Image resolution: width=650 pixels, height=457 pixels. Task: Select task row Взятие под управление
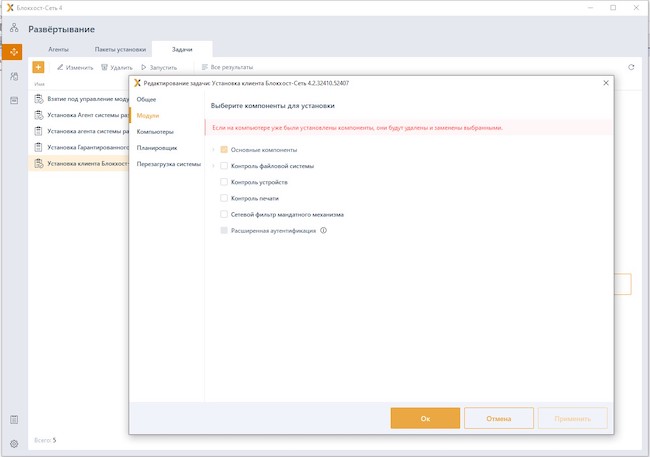(x=79, y=99)
